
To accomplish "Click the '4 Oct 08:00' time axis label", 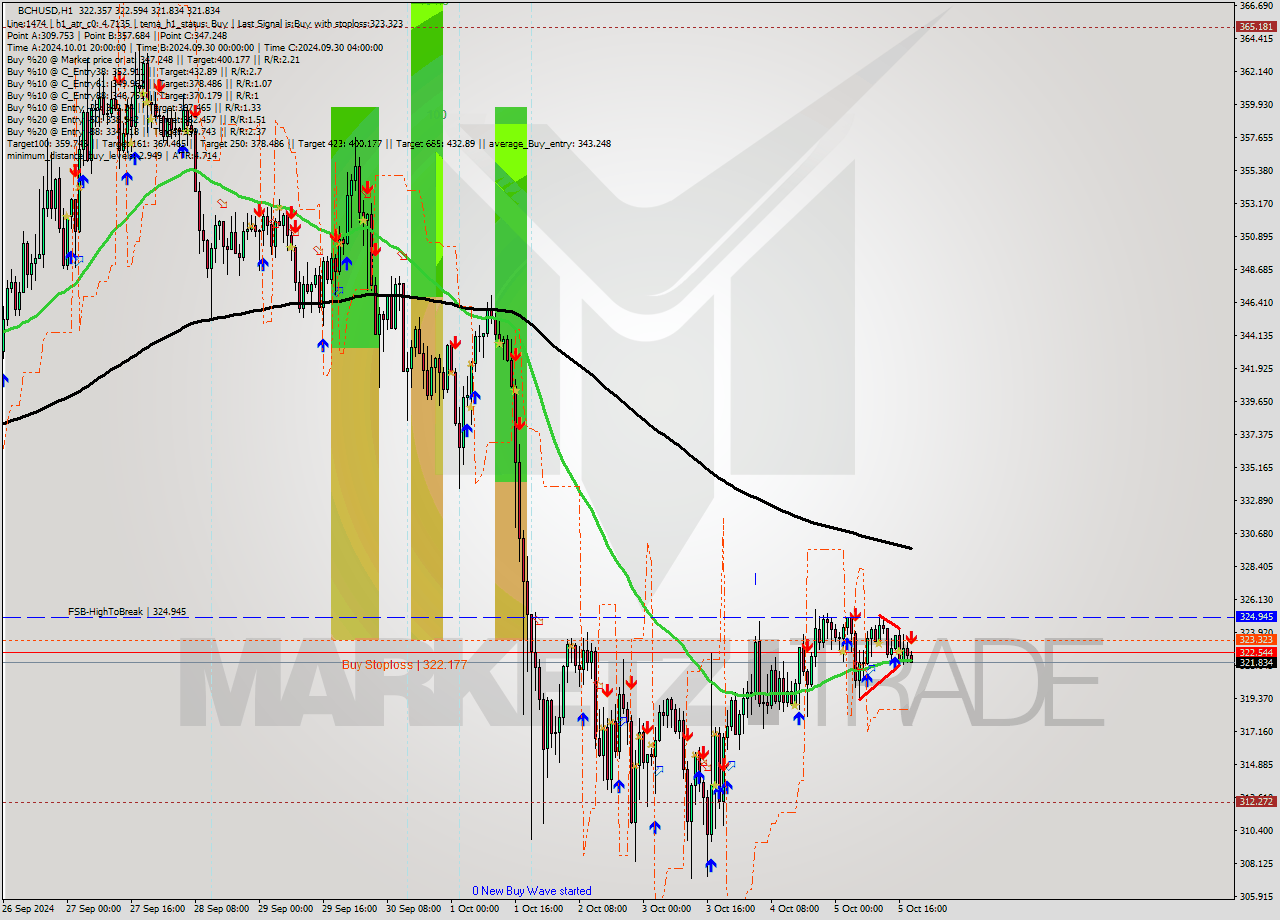I will [x=794, y=909].
